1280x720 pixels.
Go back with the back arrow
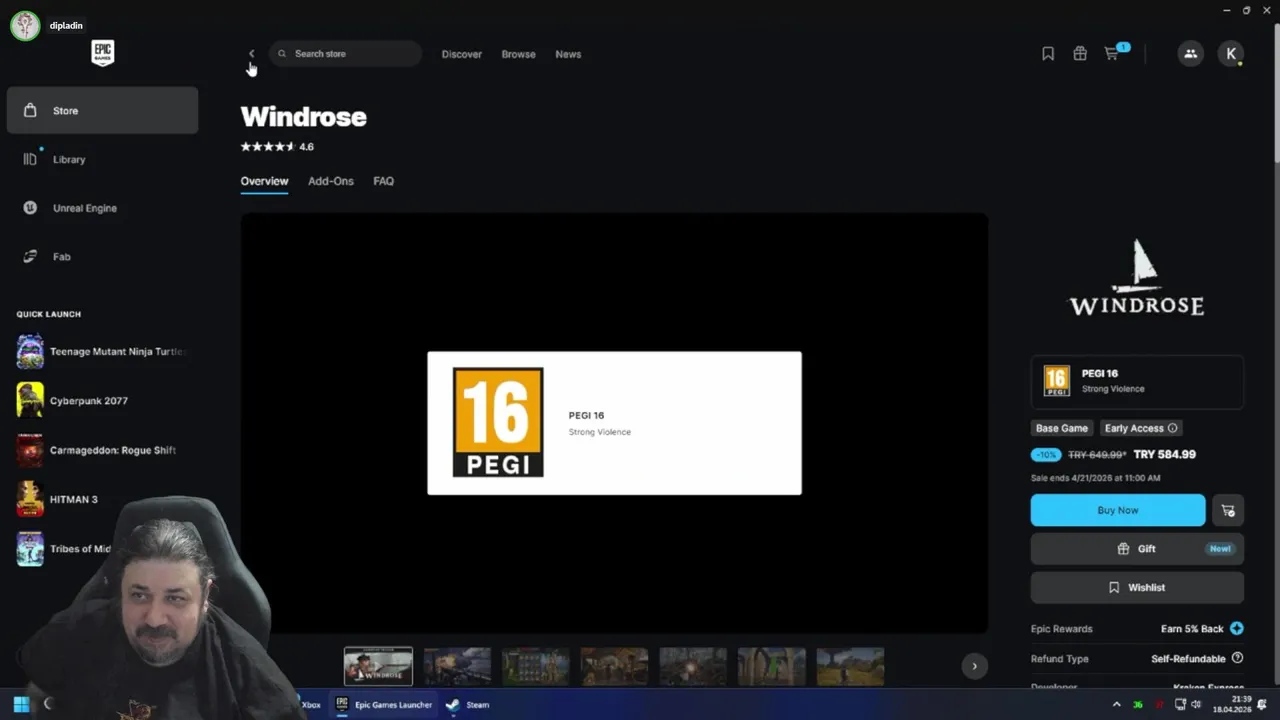coord(251,54)
